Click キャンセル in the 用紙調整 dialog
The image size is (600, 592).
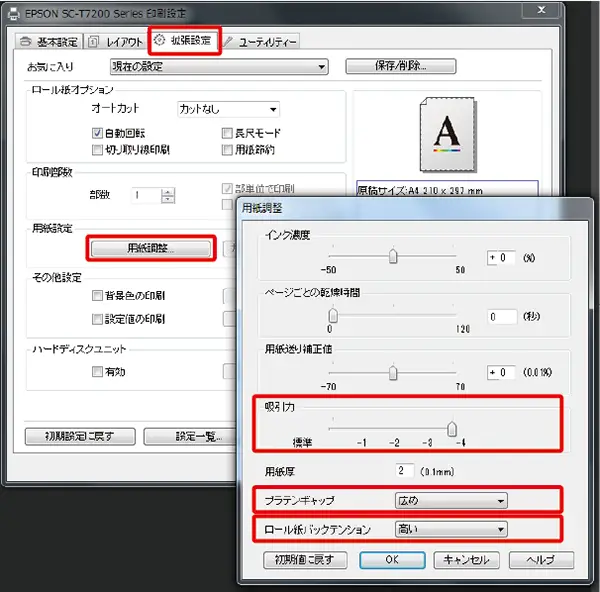pos(466,560)
